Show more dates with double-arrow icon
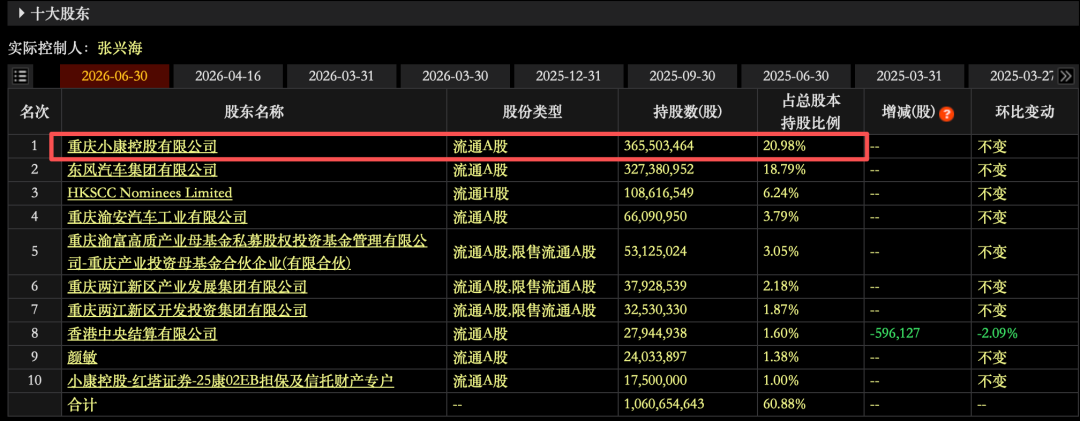The width and height of the screenshot is (1080, 421). click(x=1065, y=76)
